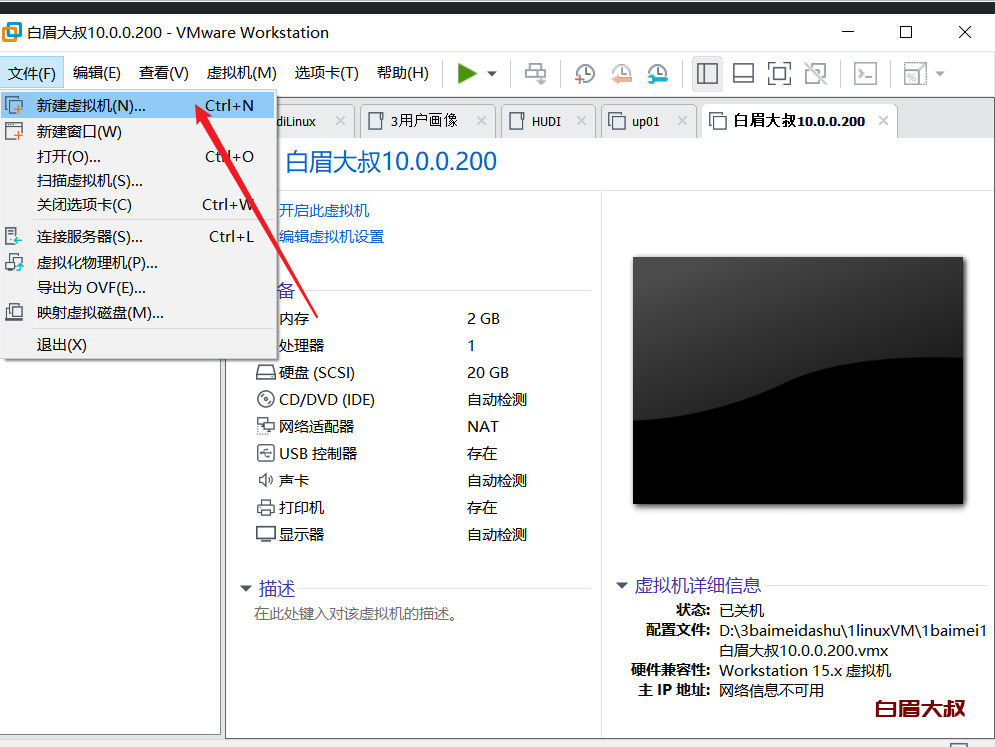Collapse the 描述 section
The image size is (995, 747).
(x=246, y=588)
